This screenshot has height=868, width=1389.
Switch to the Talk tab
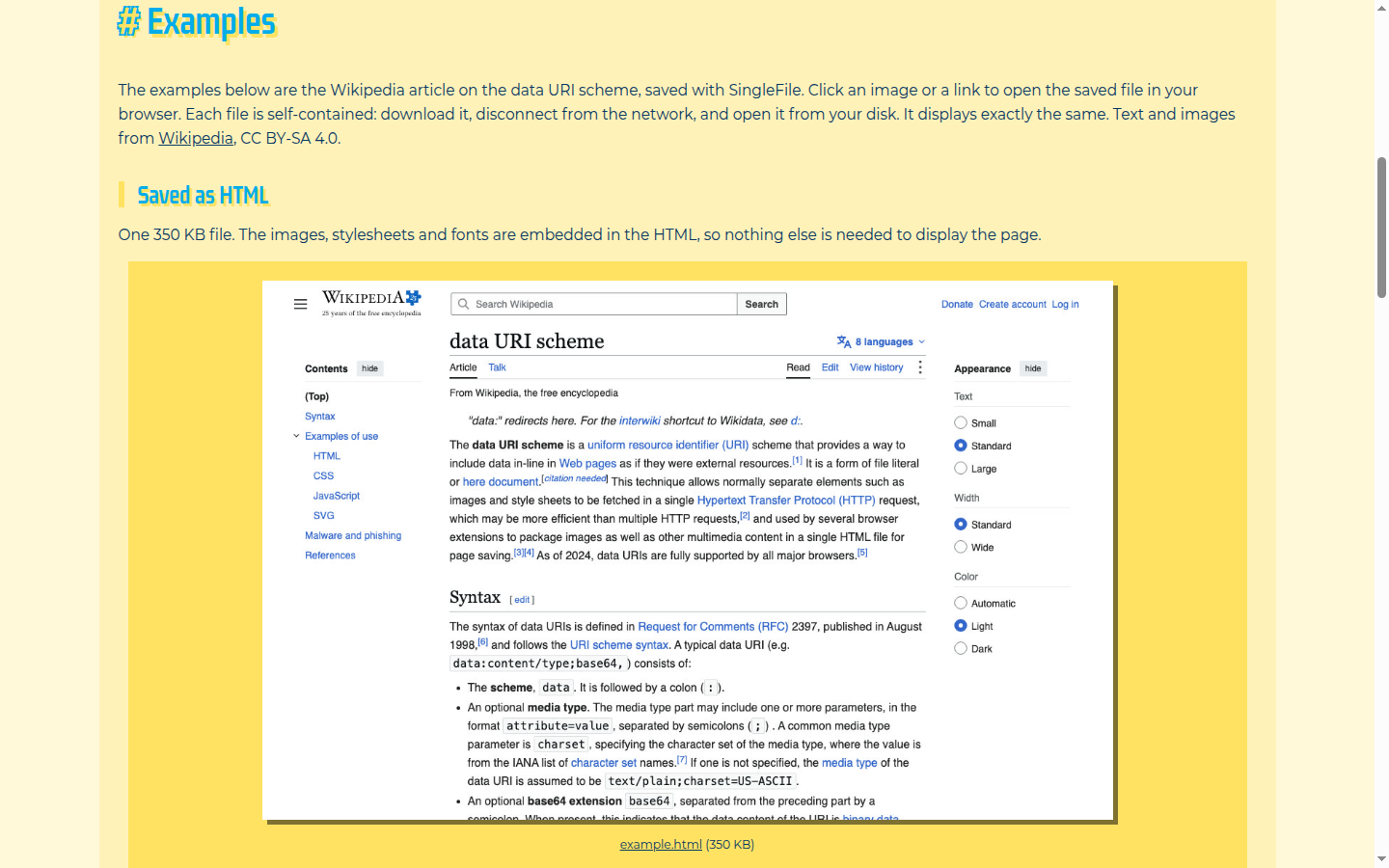(497, 367)
